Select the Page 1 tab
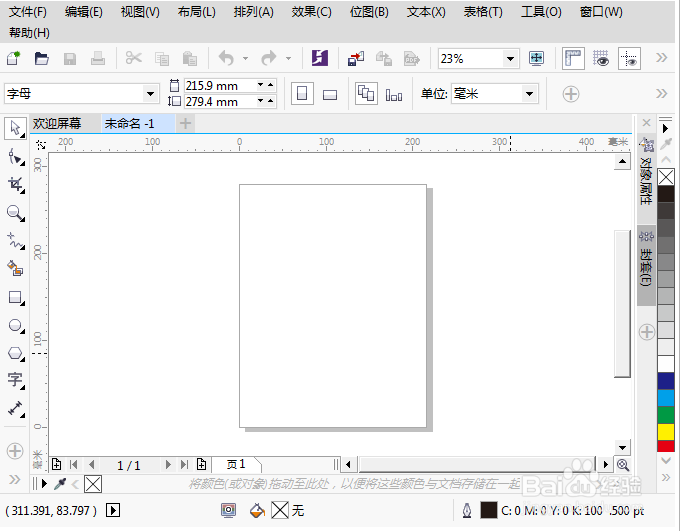680x531 pixels. click(x=236, y=465)
